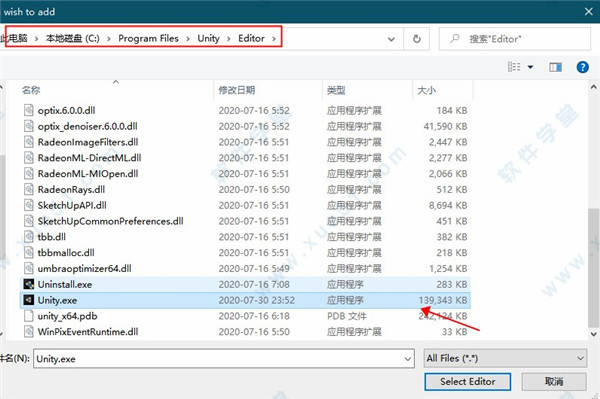Click the search magnifier icon
This screenshot has width=600, height=399.
(x=455, y=39)
